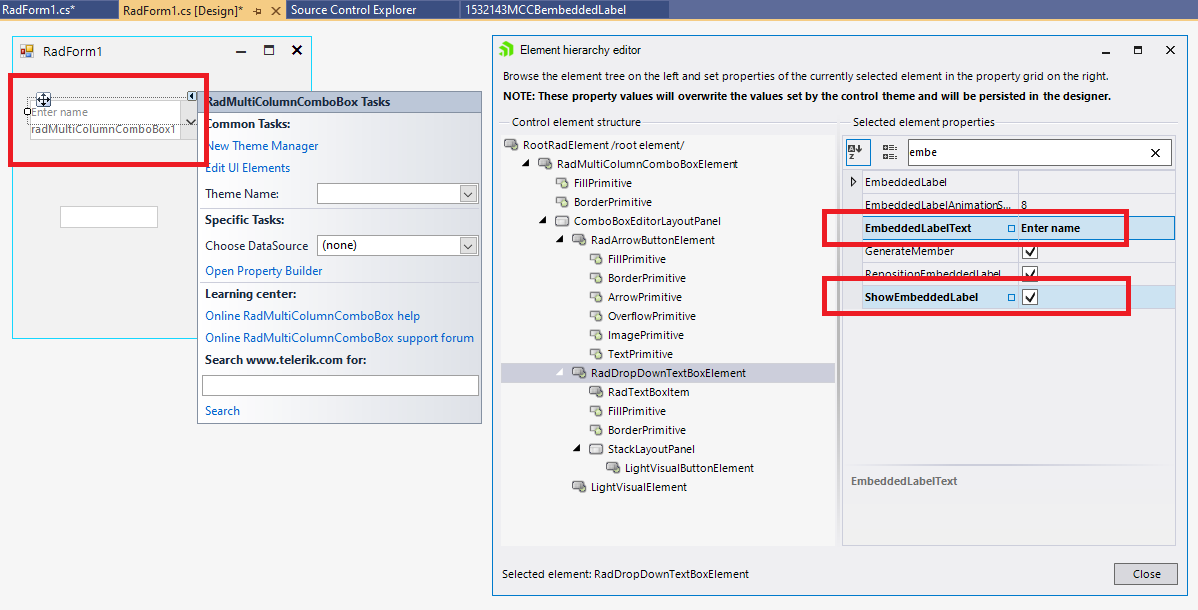
Task: Open Online RadMultiColumnComboBox support forum link
Action: [339, 338]
